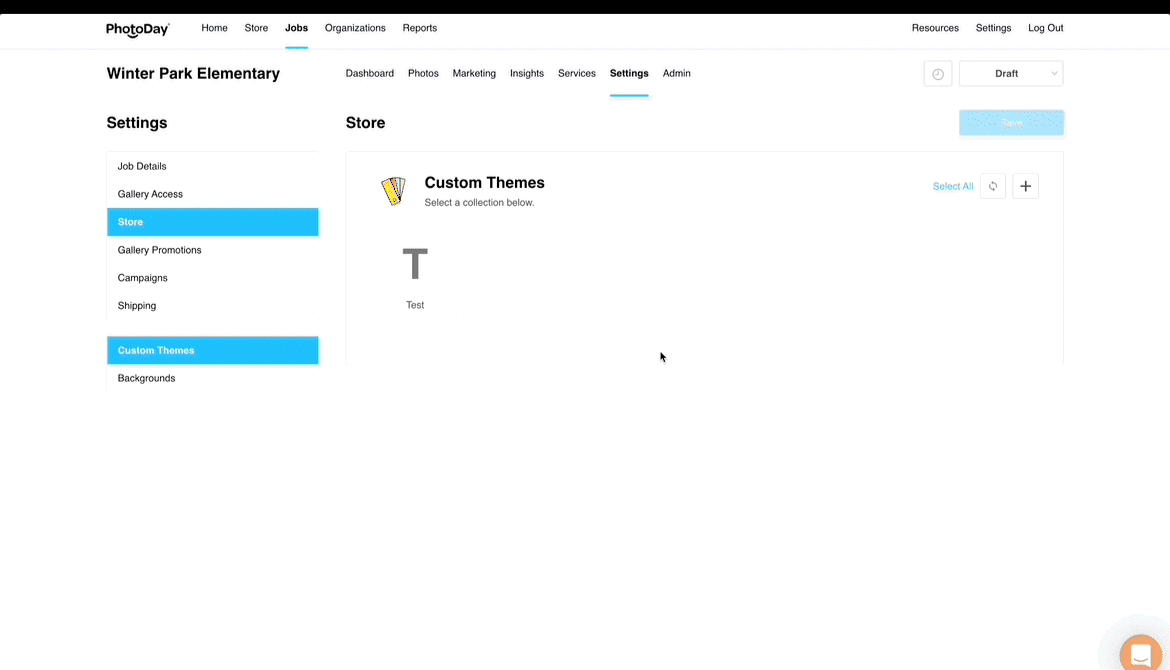Open account Settings in header
The height and width of the screenshot is (670, 1170).
(993, 28)
